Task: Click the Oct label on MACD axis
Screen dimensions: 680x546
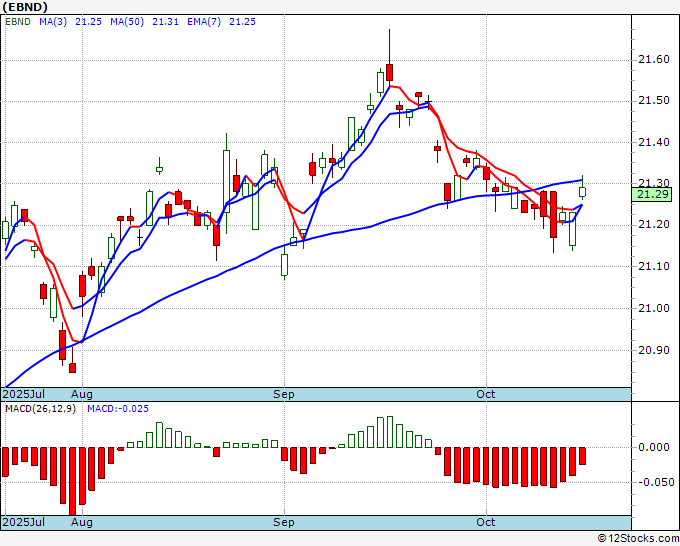Action: [x=486, y=522]
